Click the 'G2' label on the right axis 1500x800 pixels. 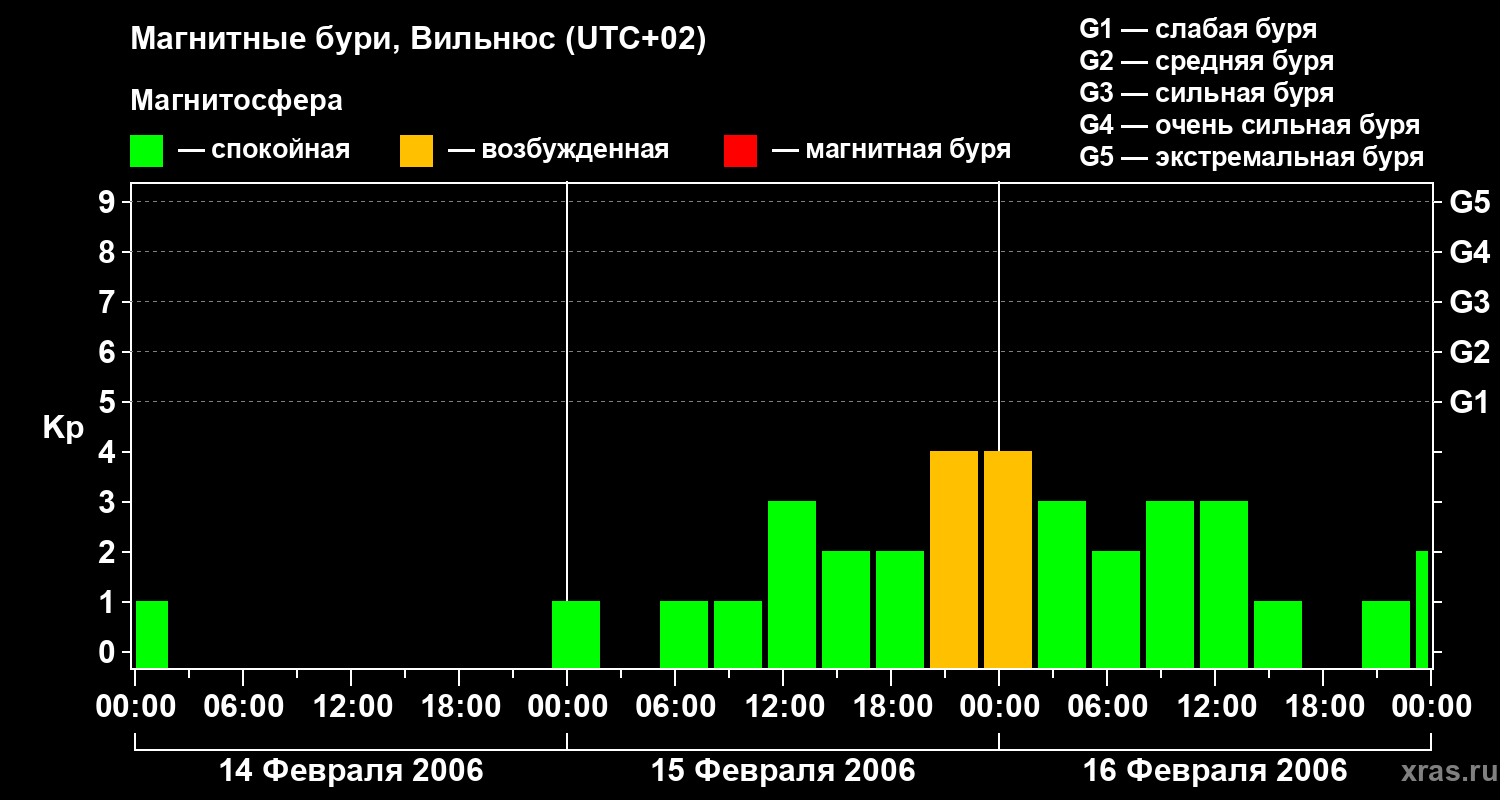[1470, 352]
